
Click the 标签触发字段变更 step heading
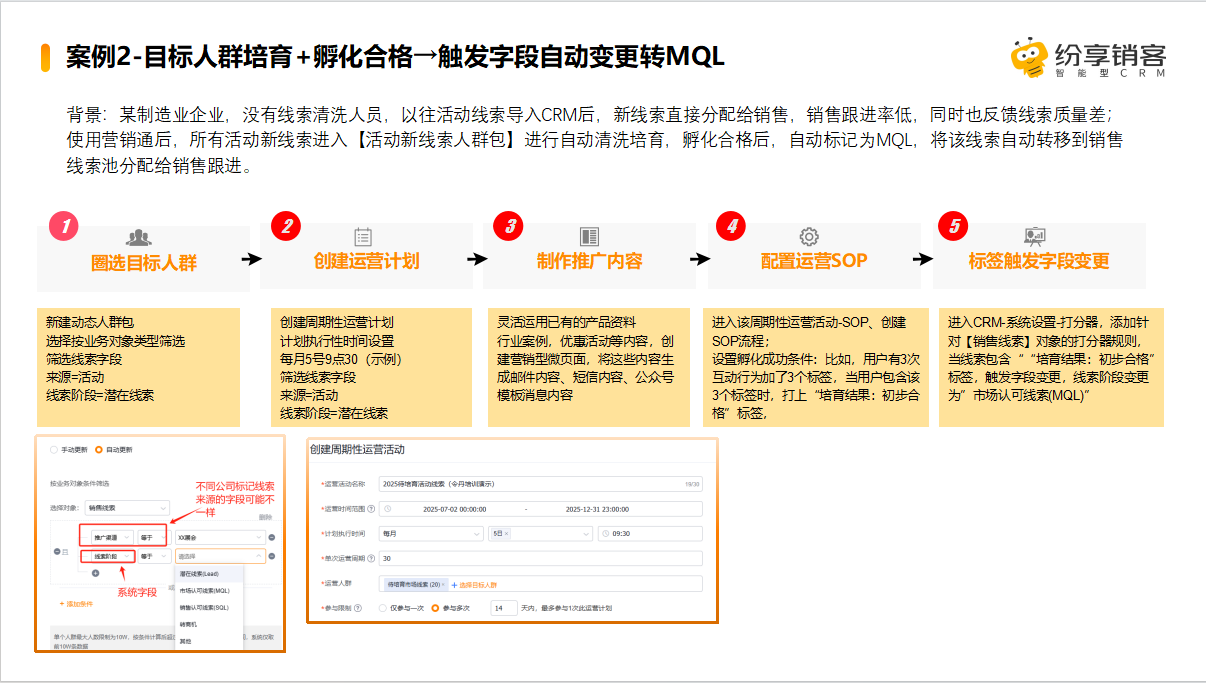point(1038,262)
